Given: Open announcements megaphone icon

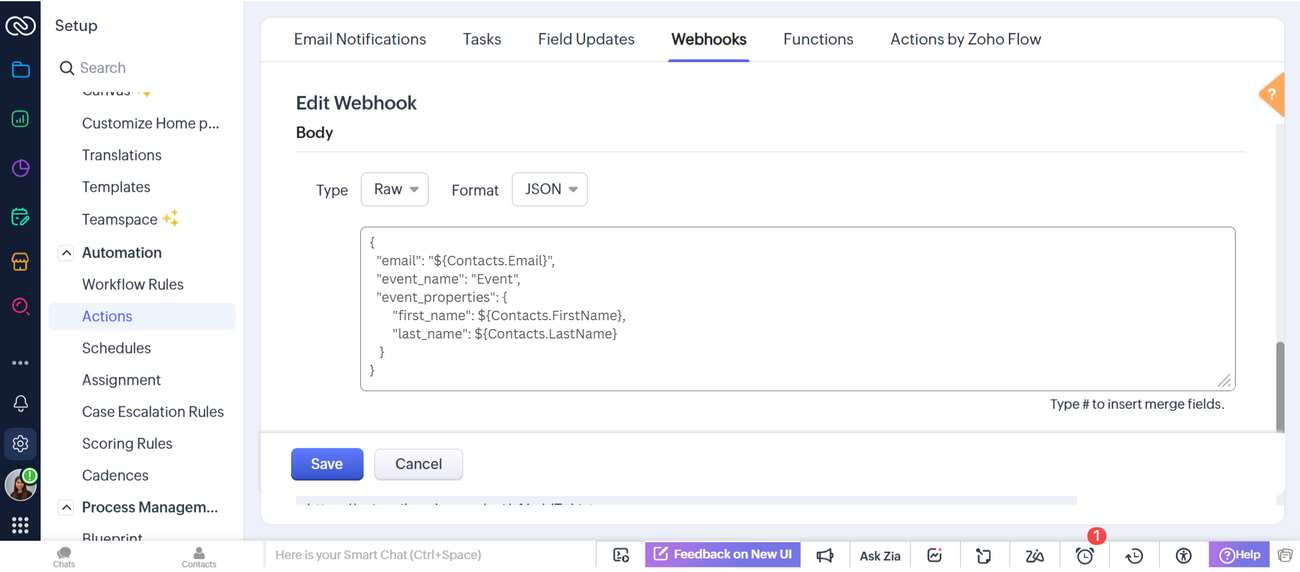Looking at the screenshot, I should click(825, 555).
